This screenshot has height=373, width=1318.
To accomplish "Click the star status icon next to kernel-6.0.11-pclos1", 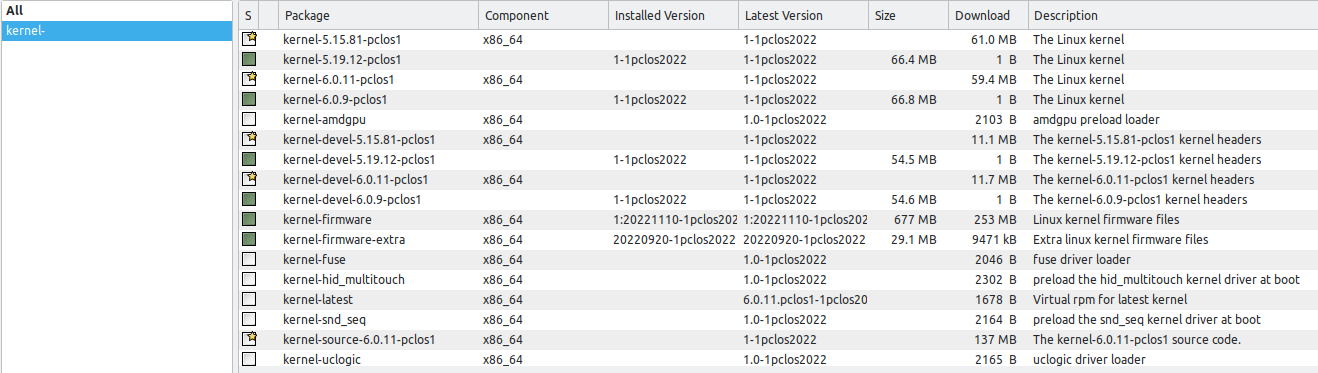I will (249, 79).
